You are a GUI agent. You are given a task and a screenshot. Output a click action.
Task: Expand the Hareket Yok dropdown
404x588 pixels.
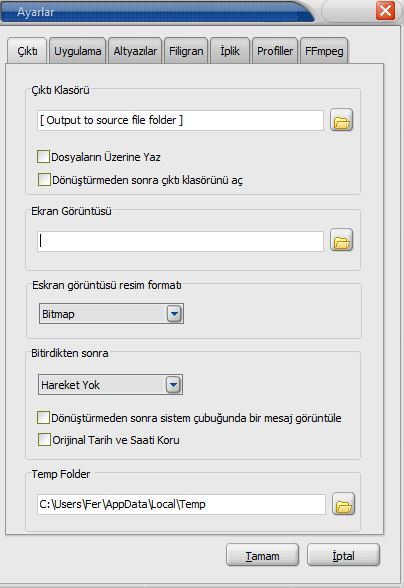pos(173,384)
